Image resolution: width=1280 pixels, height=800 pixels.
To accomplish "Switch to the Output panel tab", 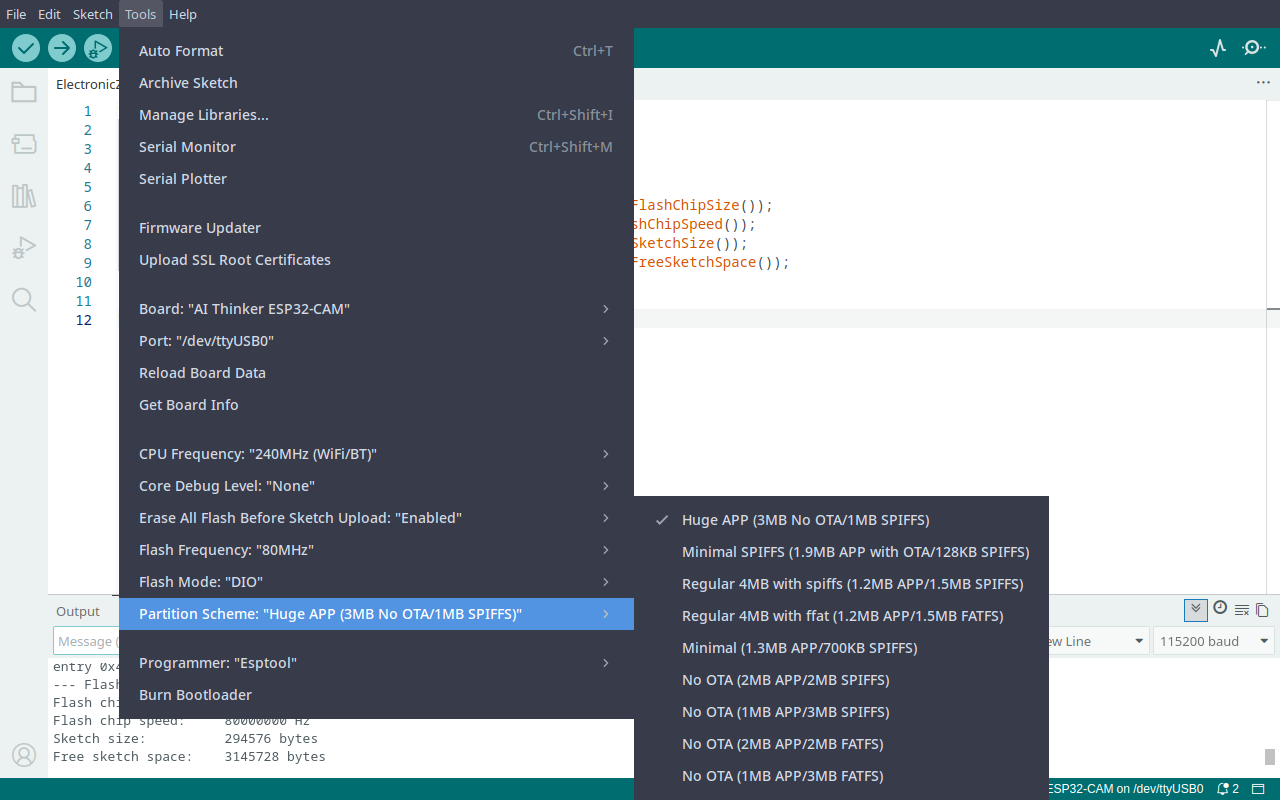I will coord(78,611).
